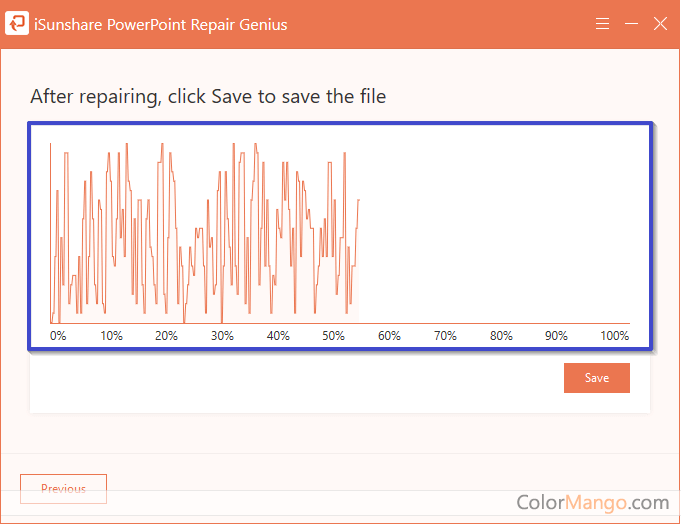
Task: Save the repaired file
Action: click(x=596, y=378)
